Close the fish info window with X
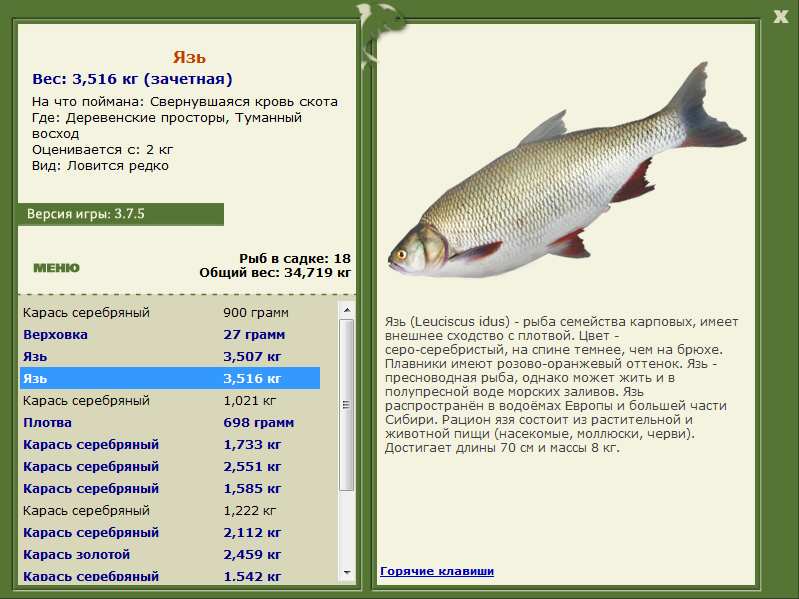Screen dimensions: 799x599 (x=780, y=16)
